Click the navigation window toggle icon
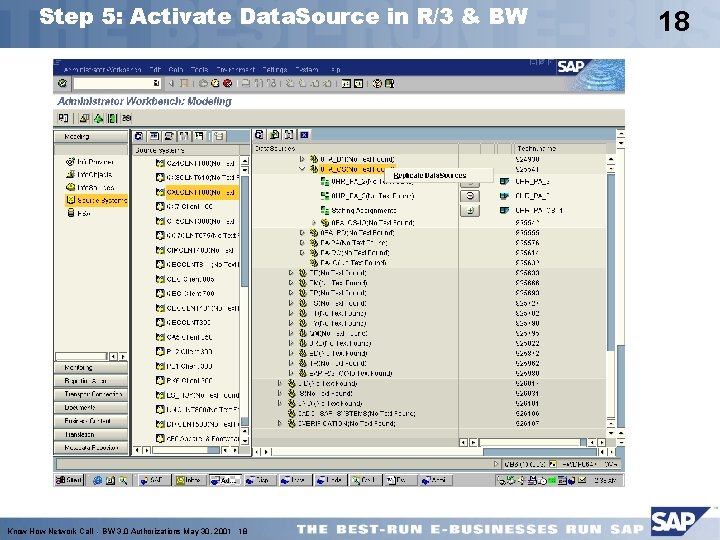The height and width of the screenshot is (540, 720). pos(63,118)
